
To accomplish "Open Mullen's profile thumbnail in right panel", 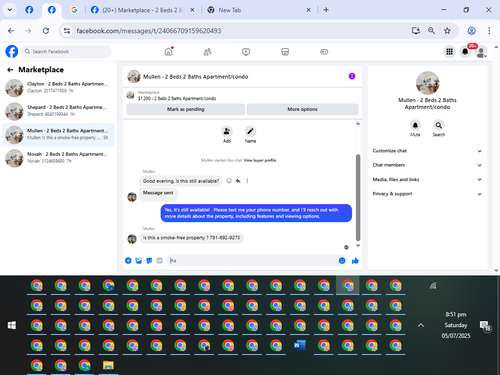I will 428,83.
